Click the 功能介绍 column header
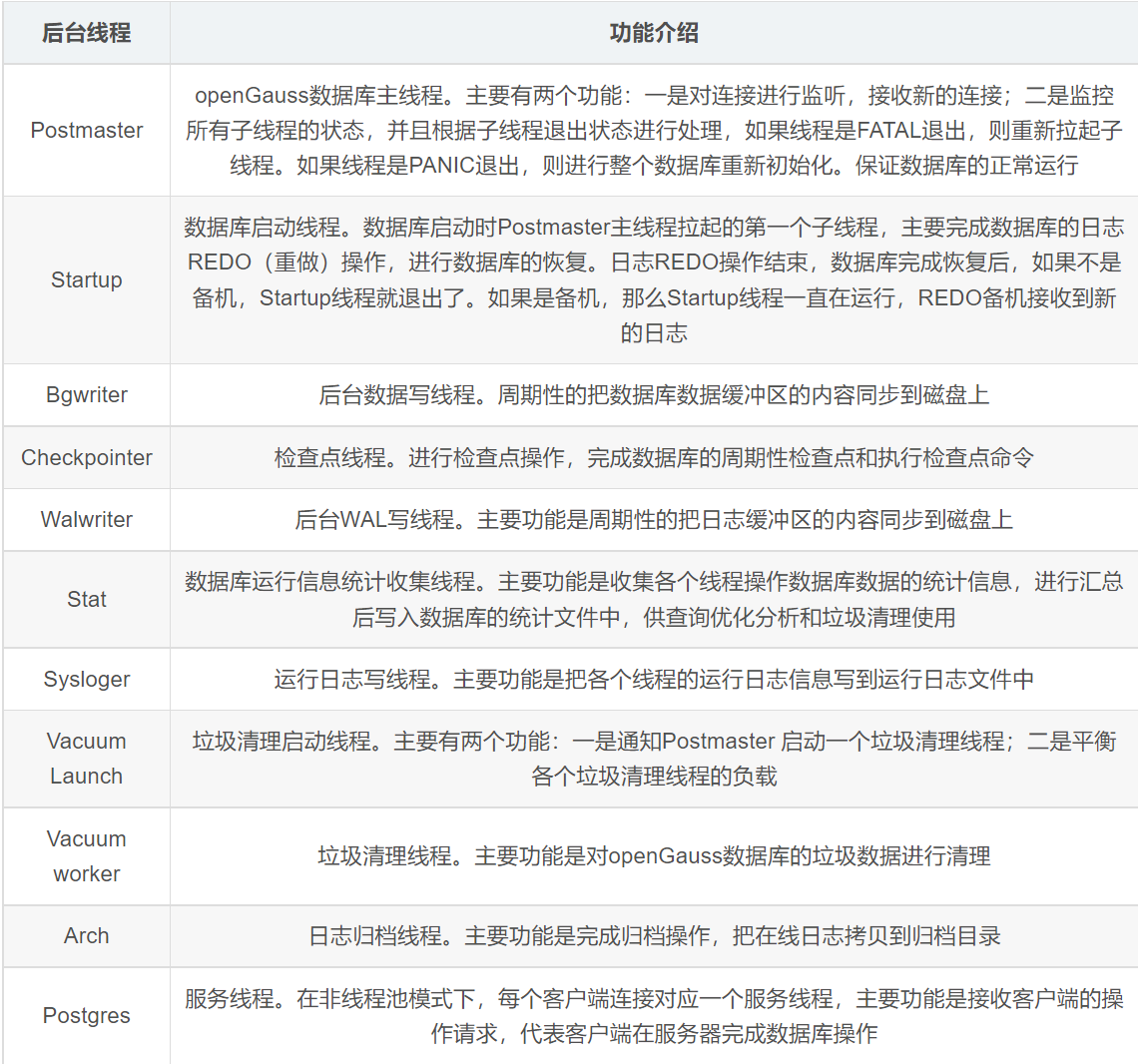 click(x=654, y=33)
